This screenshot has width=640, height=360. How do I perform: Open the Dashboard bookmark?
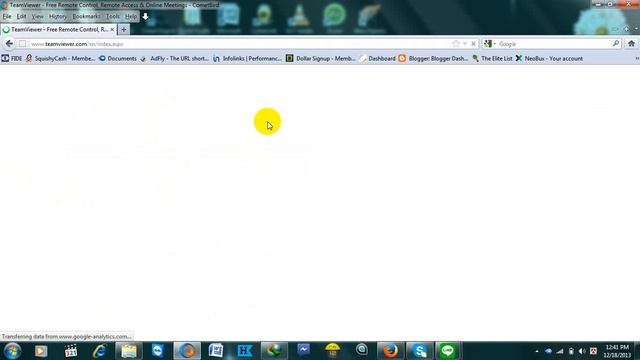click(x=378, y=58)
